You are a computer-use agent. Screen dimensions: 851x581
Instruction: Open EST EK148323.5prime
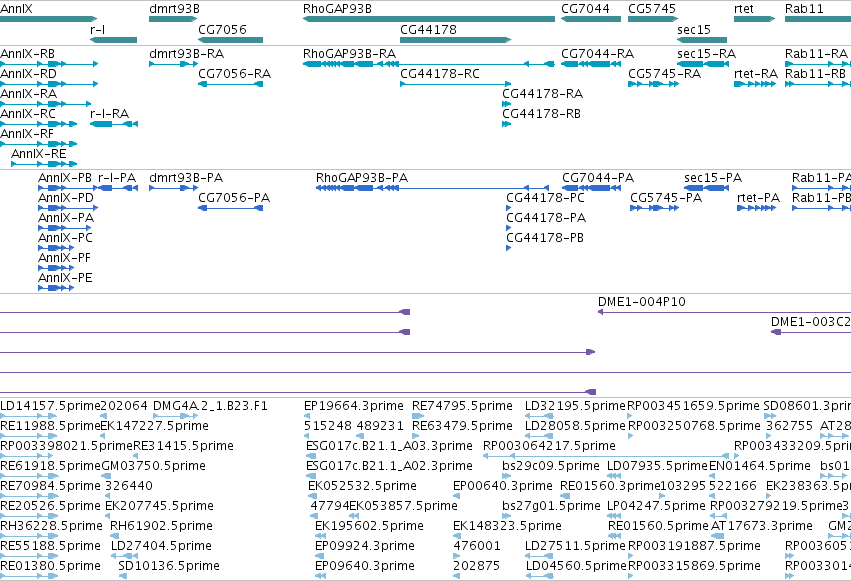point(507,526)
